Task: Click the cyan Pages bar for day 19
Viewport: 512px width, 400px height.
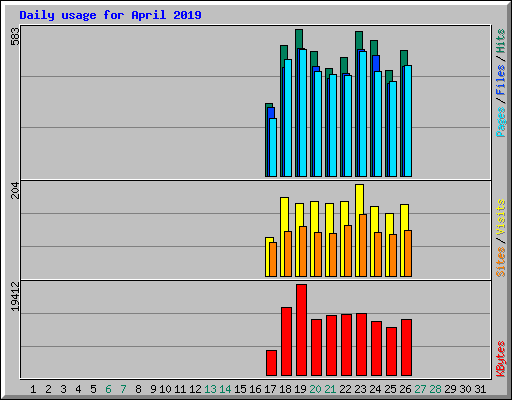Action: tap(303, 113)
